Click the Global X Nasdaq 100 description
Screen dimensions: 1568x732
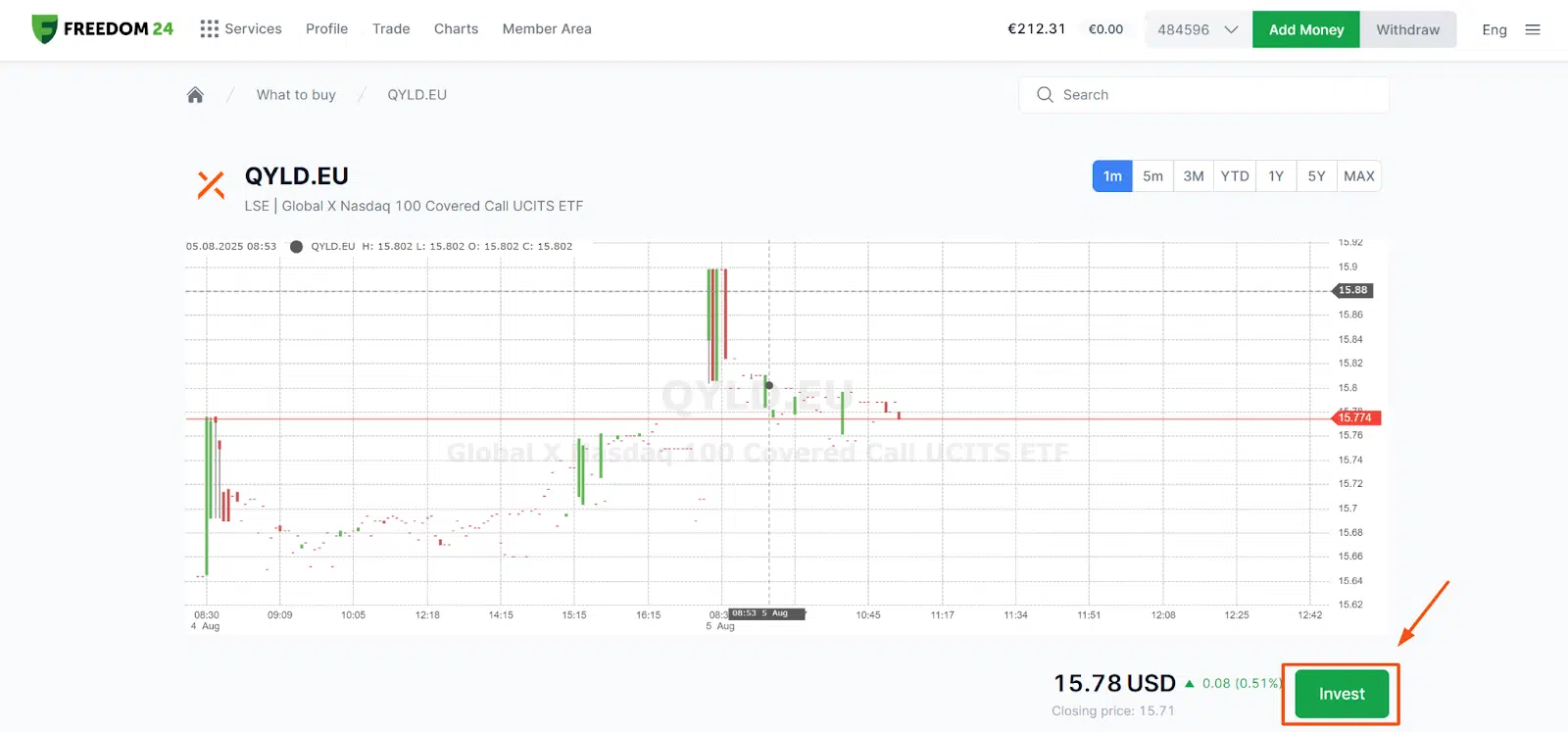pyautogui.click(x=432, y=206)
